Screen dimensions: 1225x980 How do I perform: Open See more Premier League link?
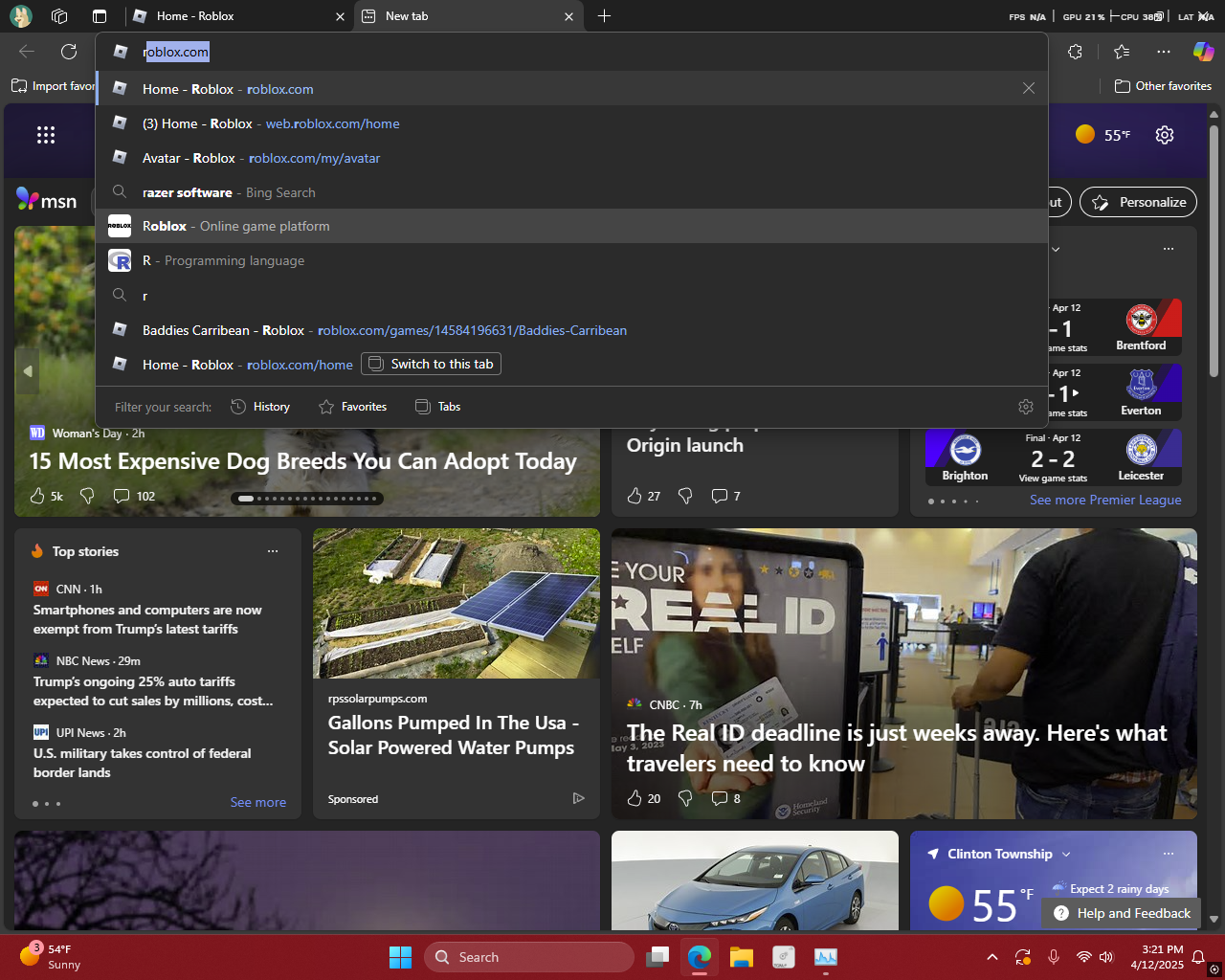1105,500
